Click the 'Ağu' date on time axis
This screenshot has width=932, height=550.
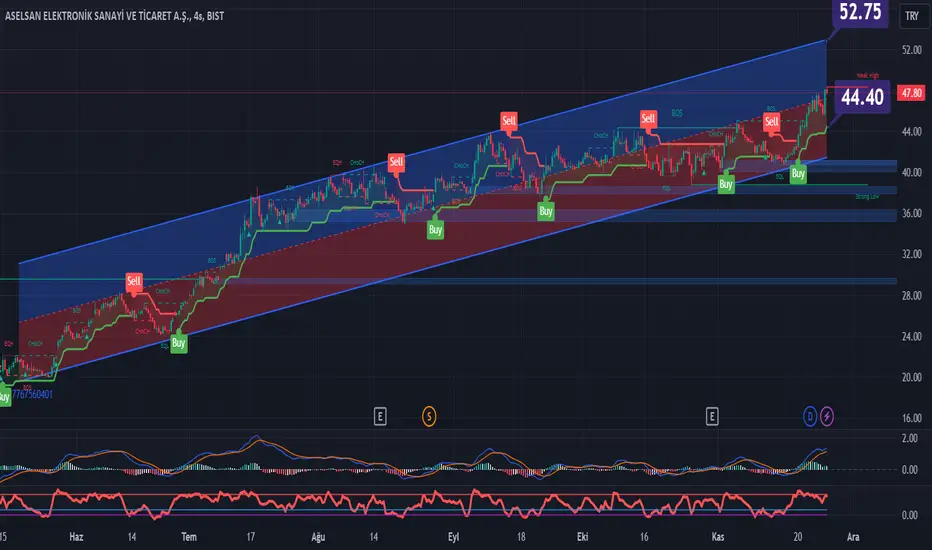pos(318,537)
